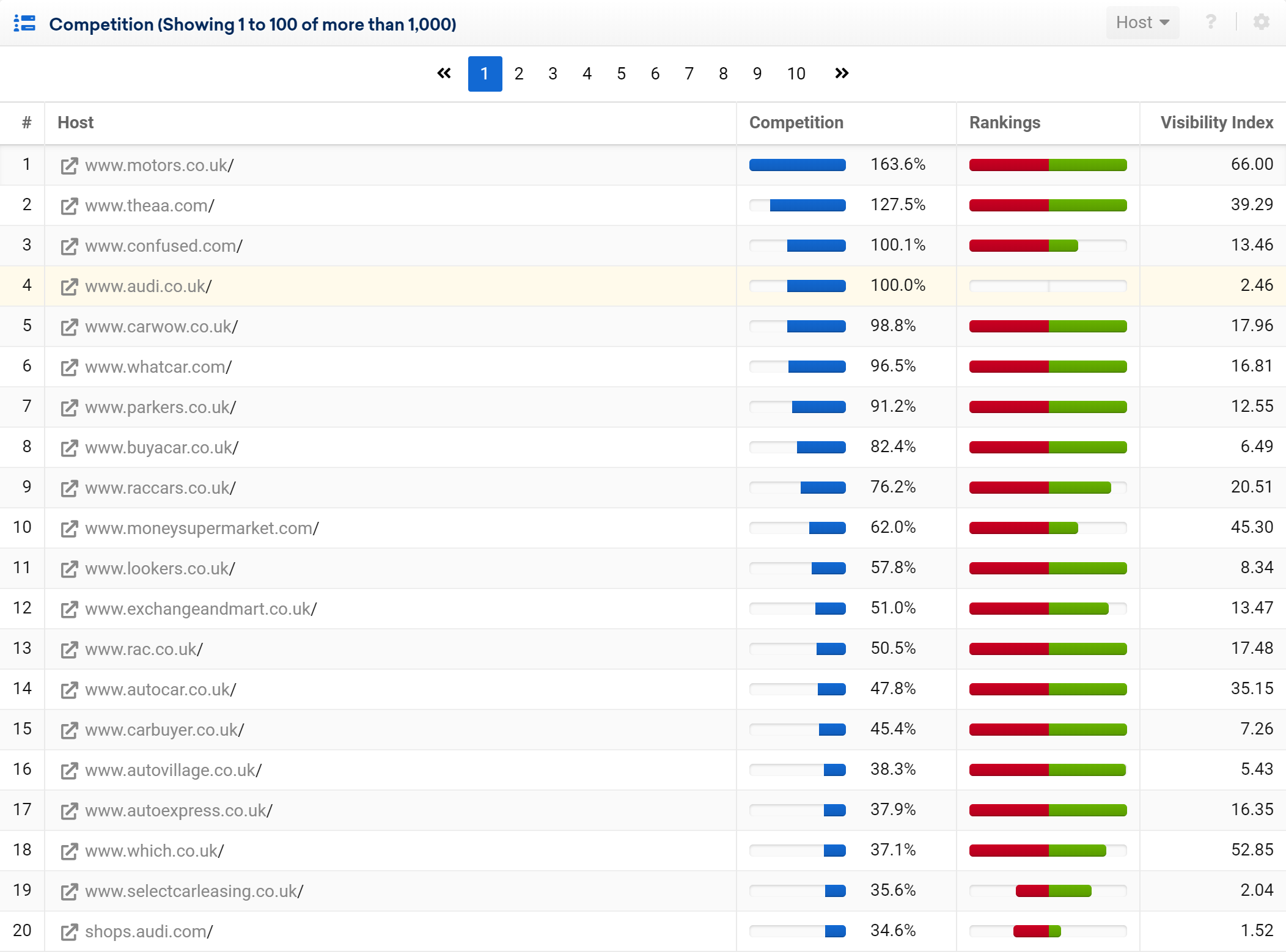Sort by the Rankings column header
The height and width of the screenshot is (952, 1286).
pyautogui.click(x=1005, y=123)
